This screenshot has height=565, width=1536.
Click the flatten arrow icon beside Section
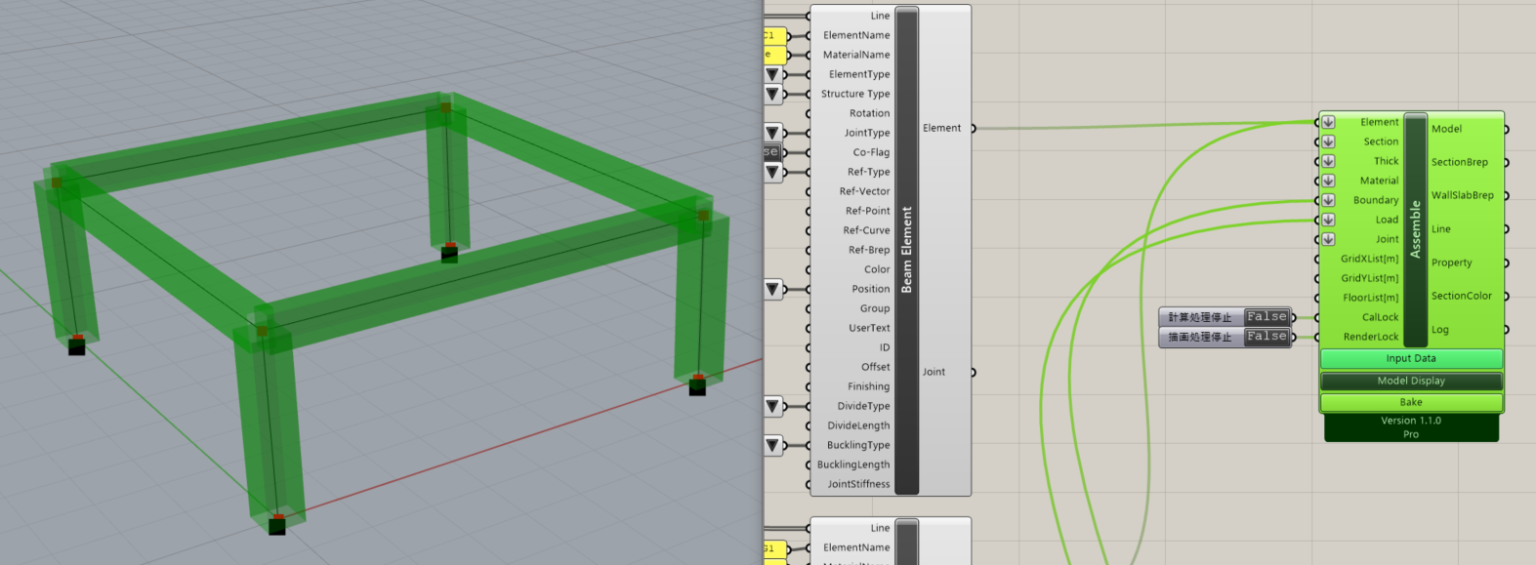(1328, 142)
